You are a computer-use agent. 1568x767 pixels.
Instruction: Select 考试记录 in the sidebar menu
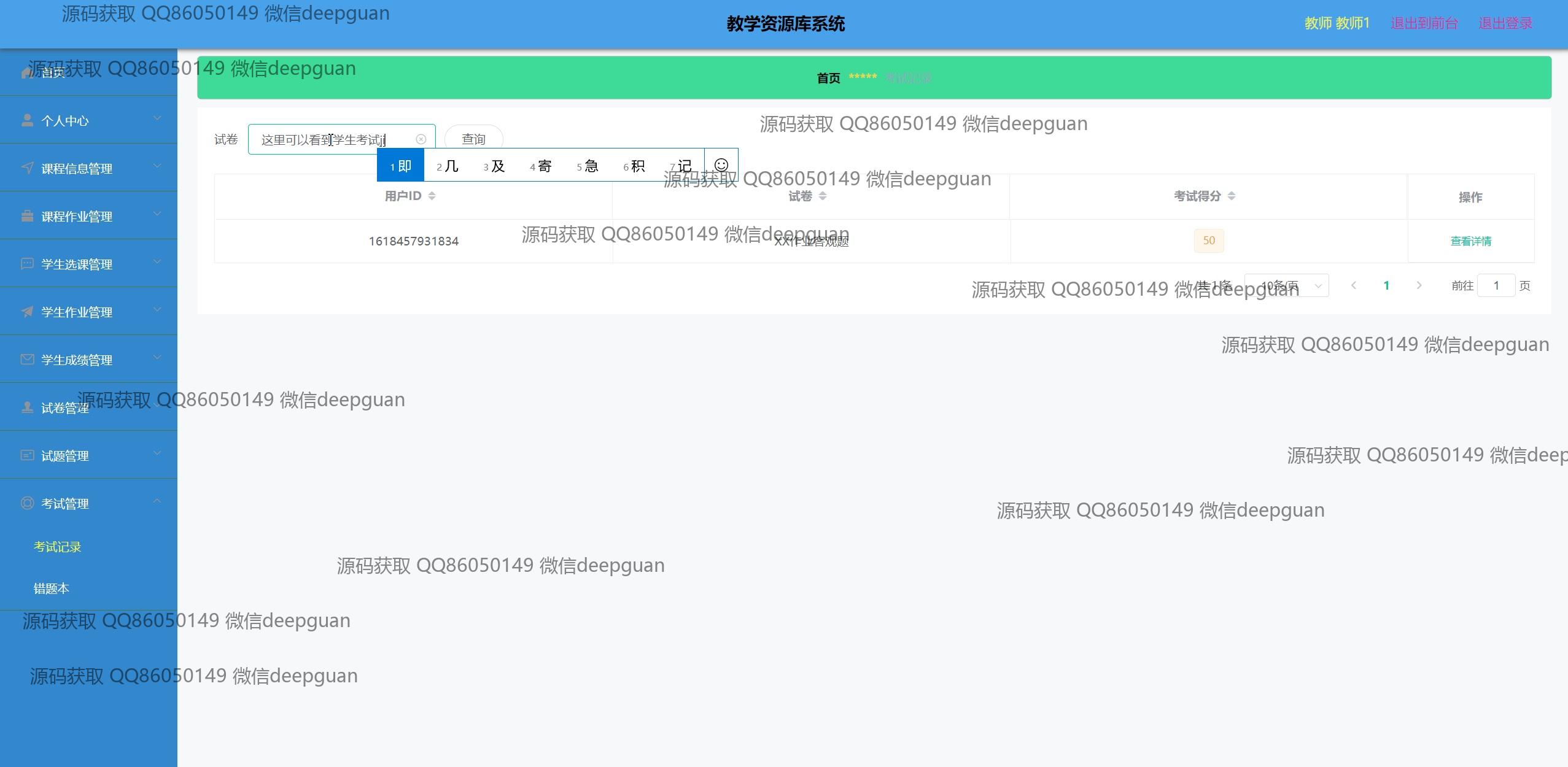57,546
